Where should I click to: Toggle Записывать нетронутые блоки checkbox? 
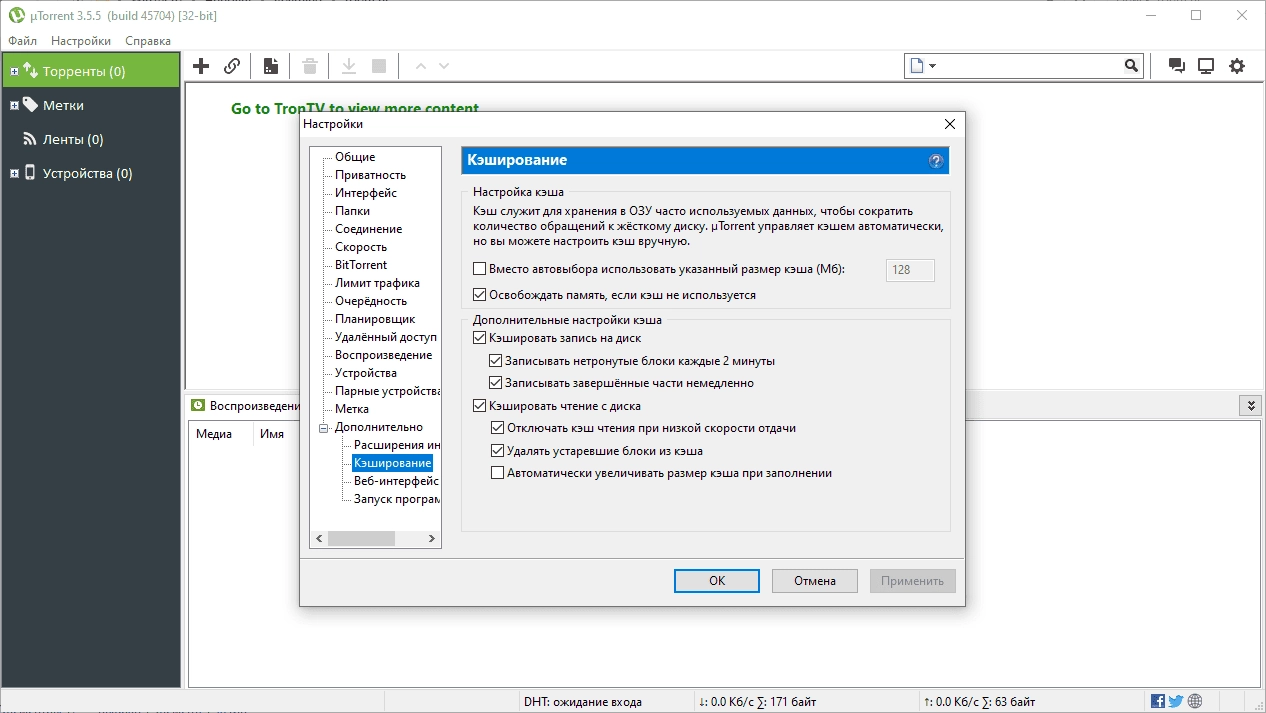pyautogui.click(x=496, y=360)
